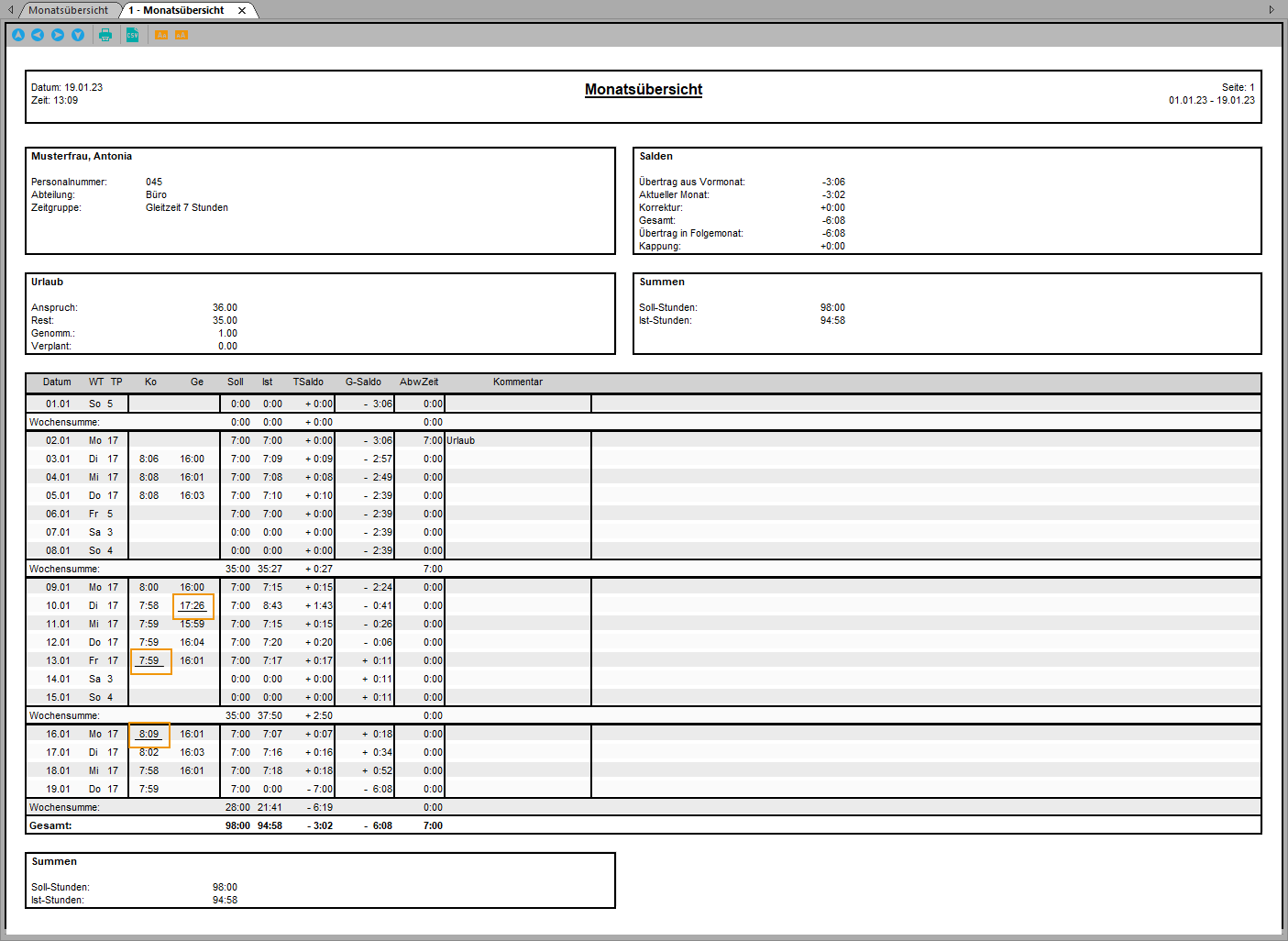Increase font size with first orange icon
Viewport: 1288px width, 941px height.
pyautogui.click(x=161, y=35)
